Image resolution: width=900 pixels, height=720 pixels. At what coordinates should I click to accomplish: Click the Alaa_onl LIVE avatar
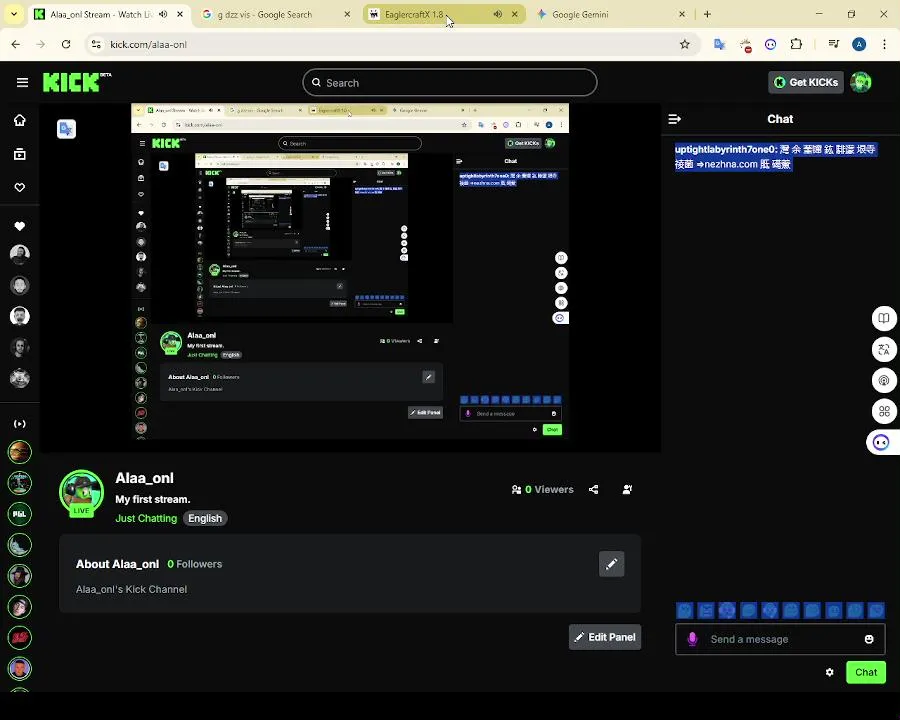tap(82, 493)
